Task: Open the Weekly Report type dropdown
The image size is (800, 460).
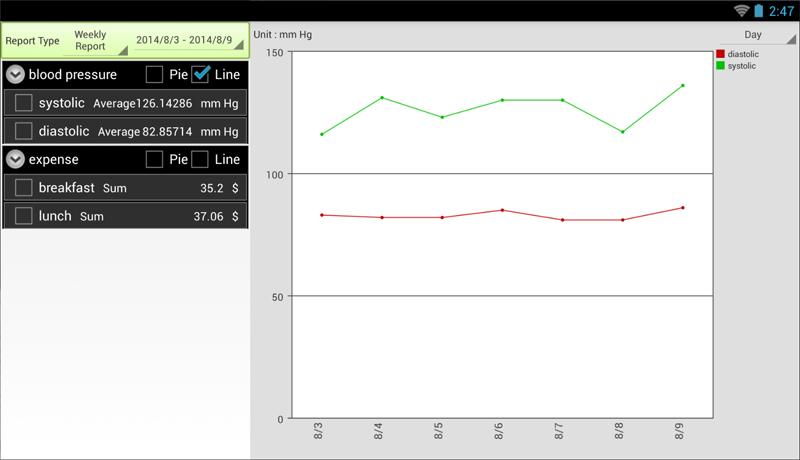Action: (x=95, y=41)
